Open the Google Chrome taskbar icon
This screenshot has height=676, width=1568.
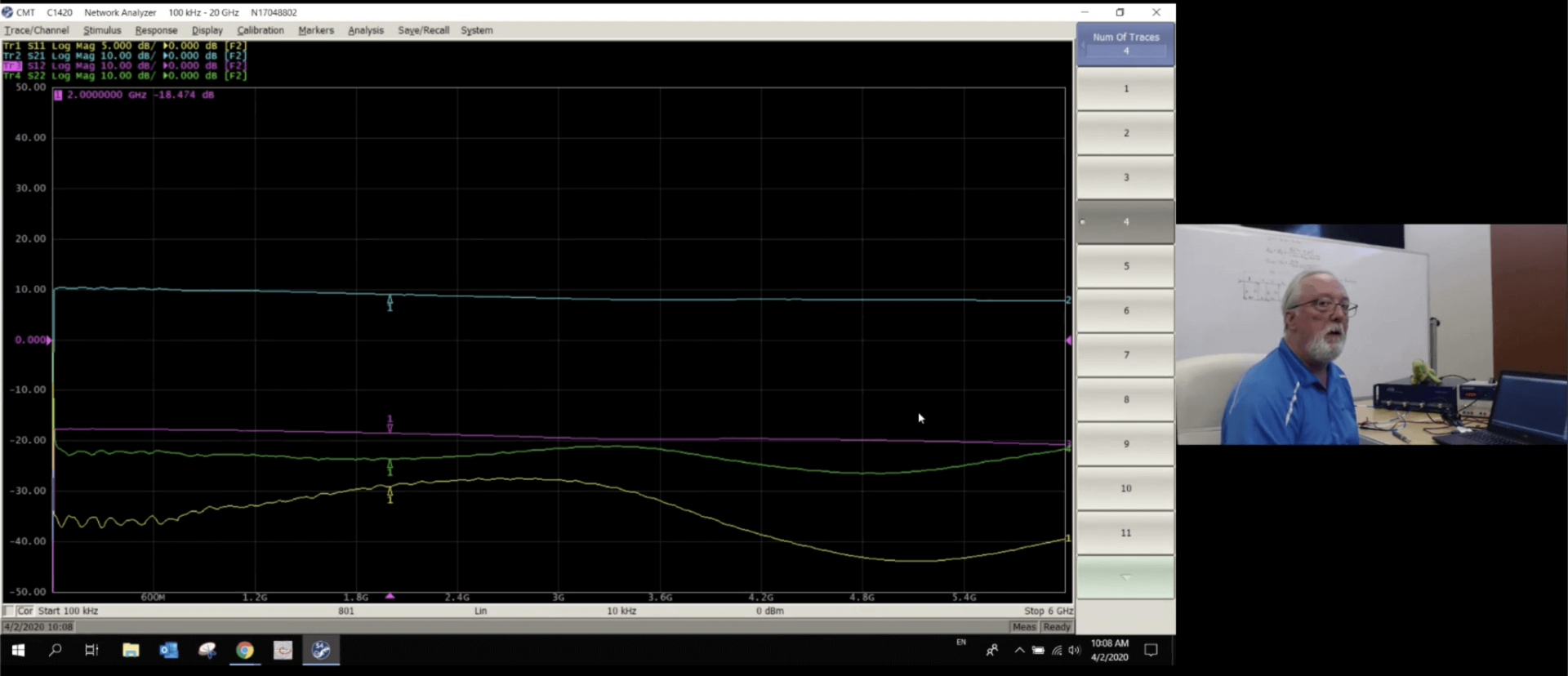(245, 650)
